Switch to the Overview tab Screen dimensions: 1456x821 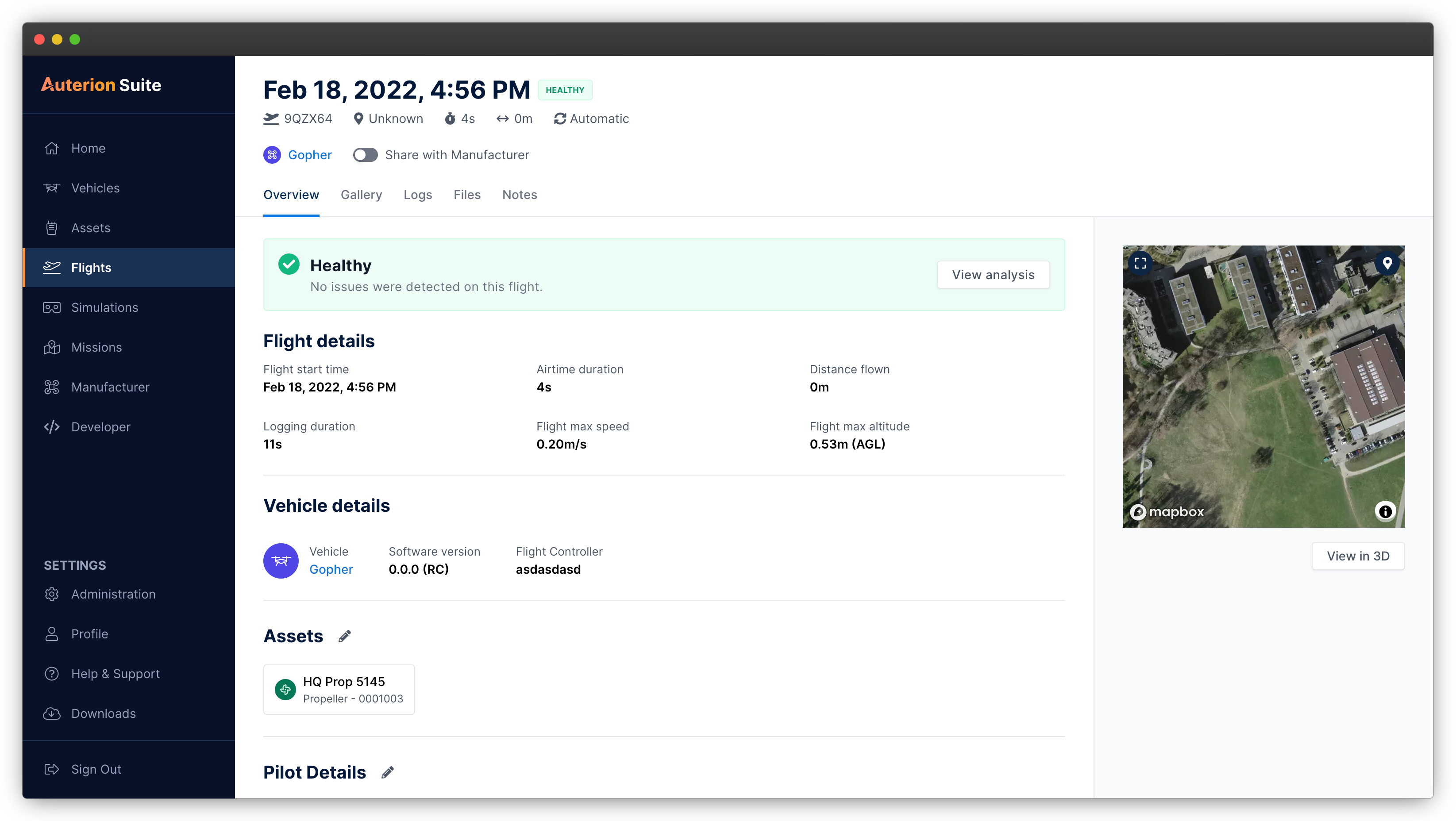291,194
